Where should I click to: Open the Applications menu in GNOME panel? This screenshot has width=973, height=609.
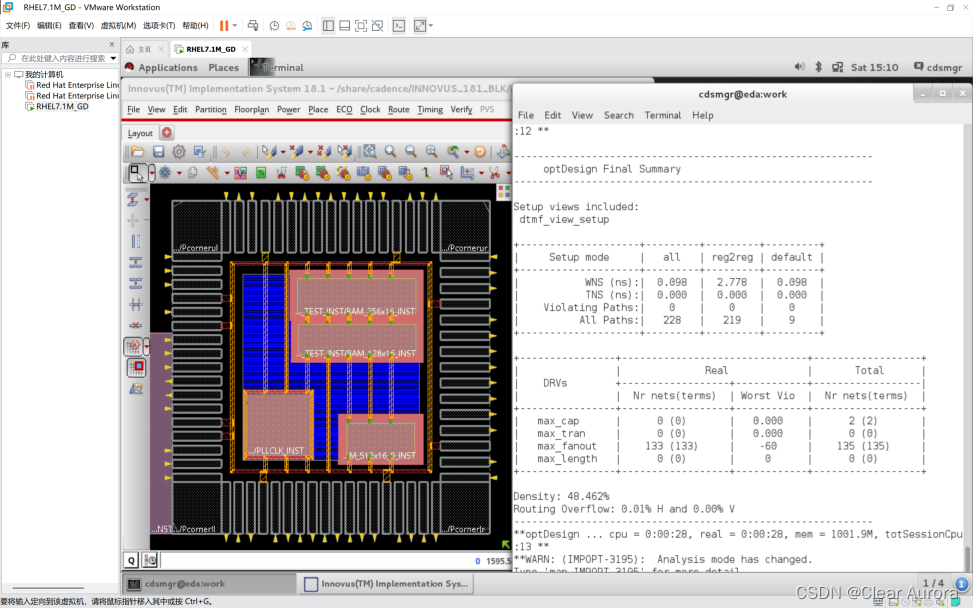(x=168, y=68)
